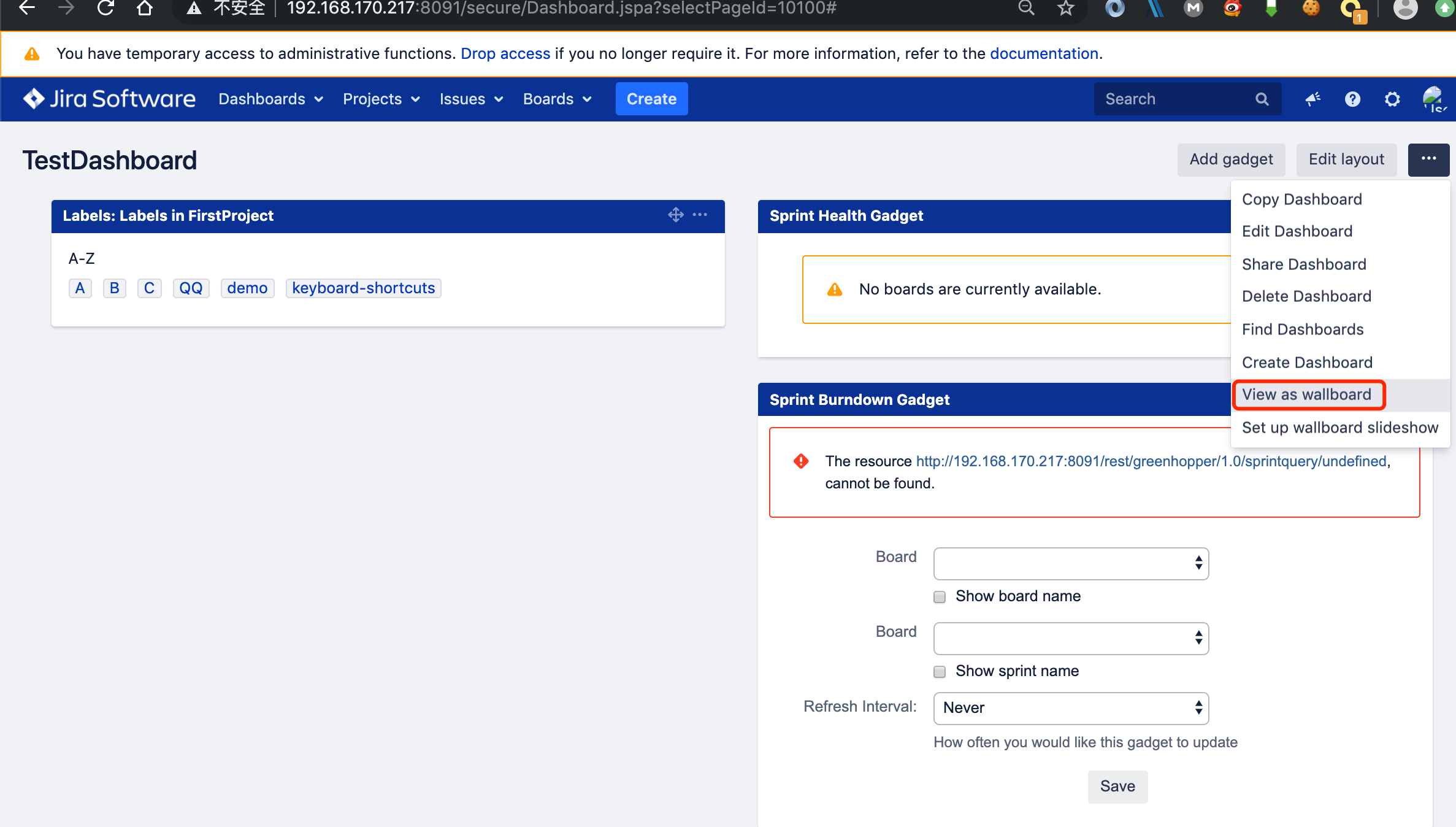Screen dimensions: 1456x827
Task: Open the greenhopper sprintquery resource link
Action: click(1151, 461)
